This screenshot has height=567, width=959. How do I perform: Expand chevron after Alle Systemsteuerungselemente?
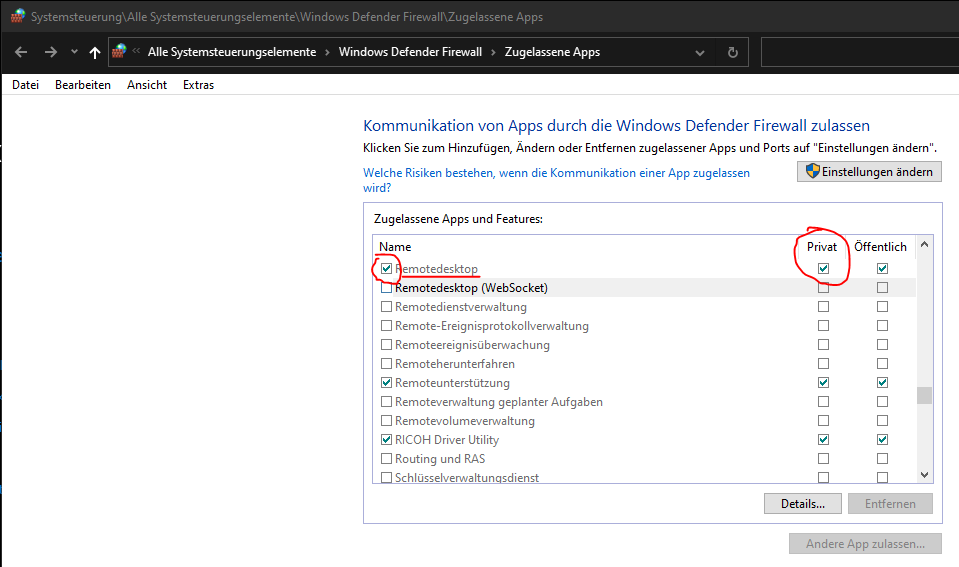coord(327,53)
